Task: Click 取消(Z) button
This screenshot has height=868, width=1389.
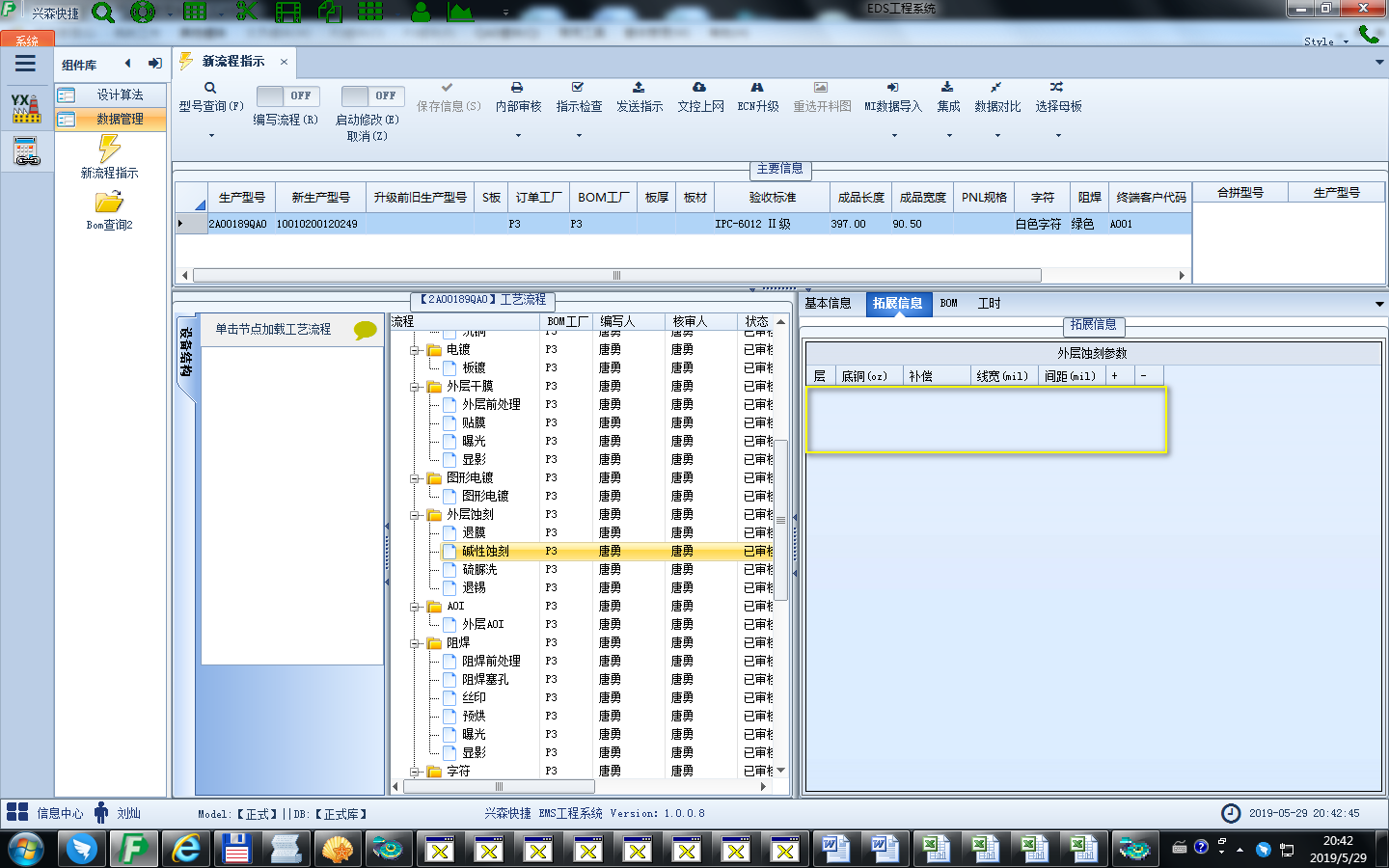Action: point(367,137)
